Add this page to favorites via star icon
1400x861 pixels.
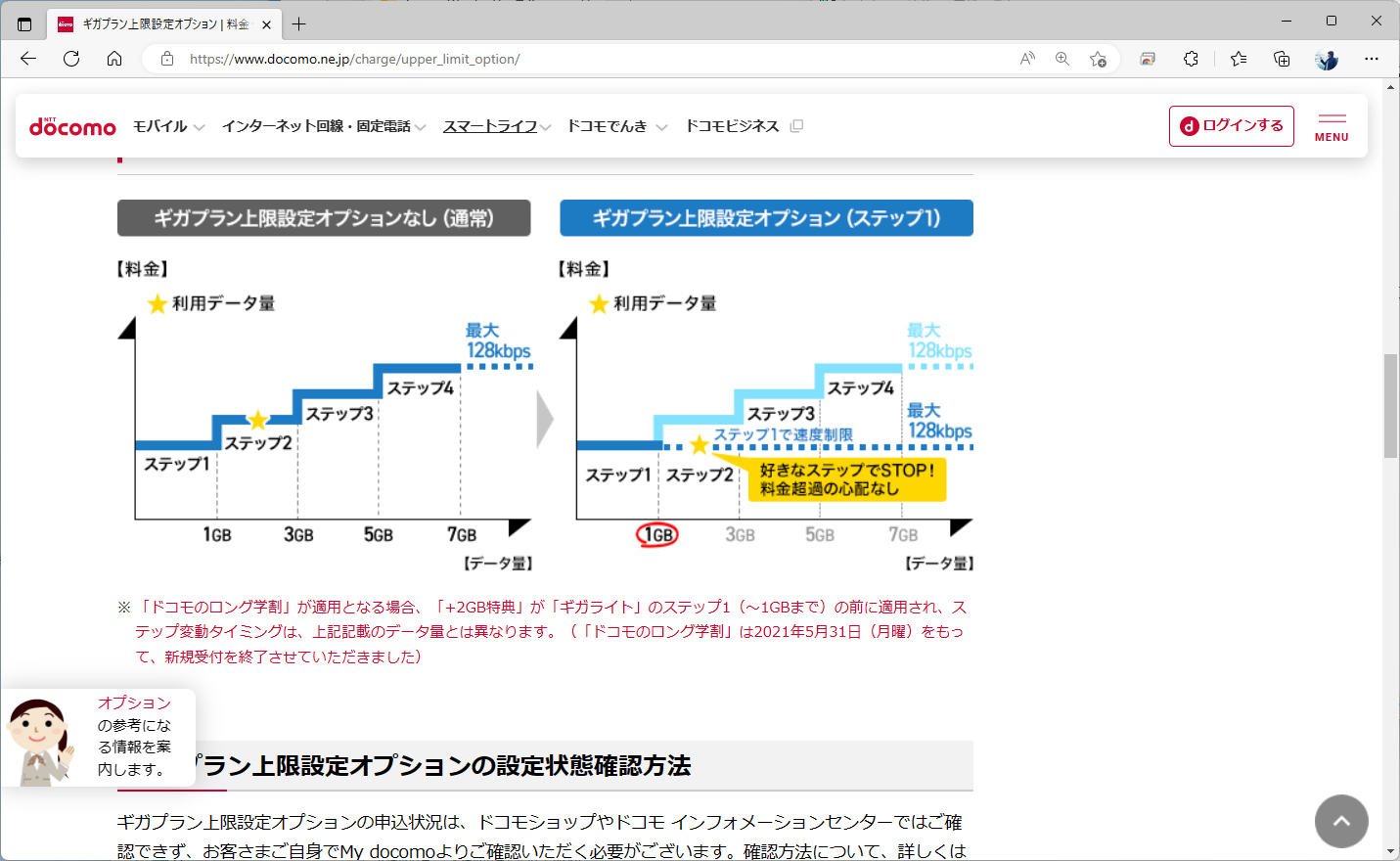pos(1099,59)
